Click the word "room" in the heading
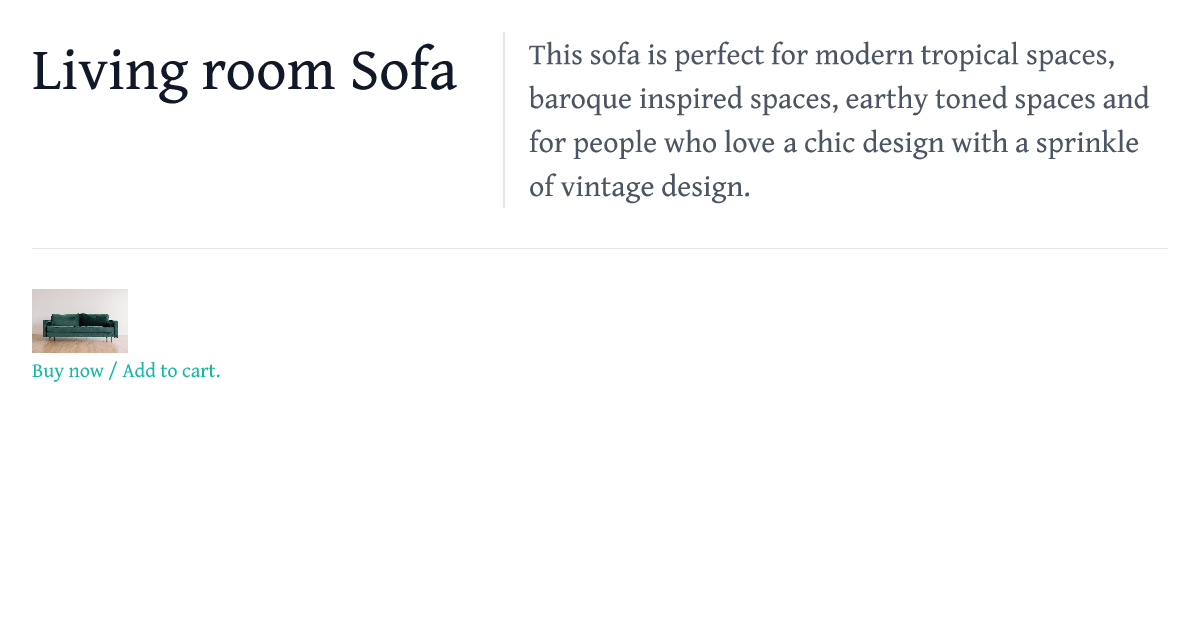 point(268,72)
